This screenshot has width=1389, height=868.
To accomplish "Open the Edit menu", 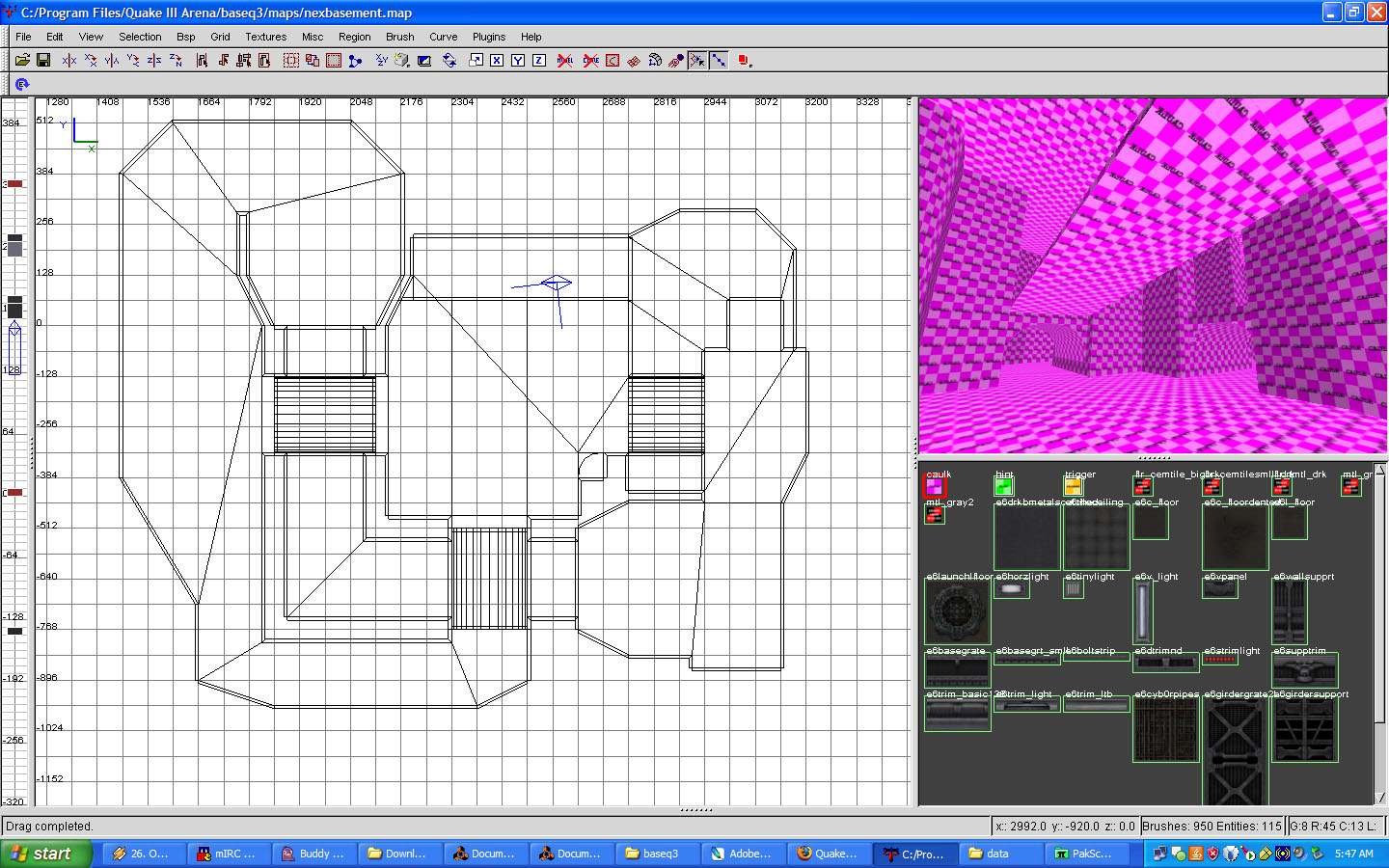I will (x=55, y=37).
